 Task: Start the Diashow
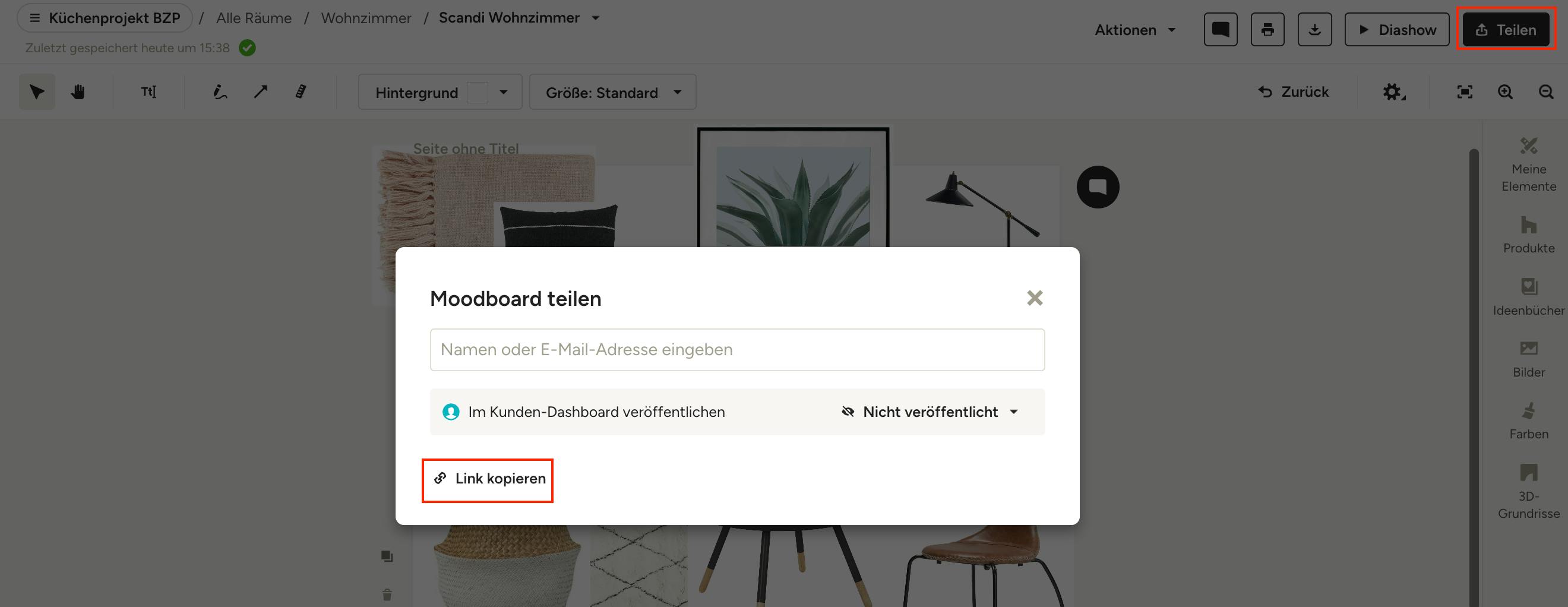[x=1396, y=29]
